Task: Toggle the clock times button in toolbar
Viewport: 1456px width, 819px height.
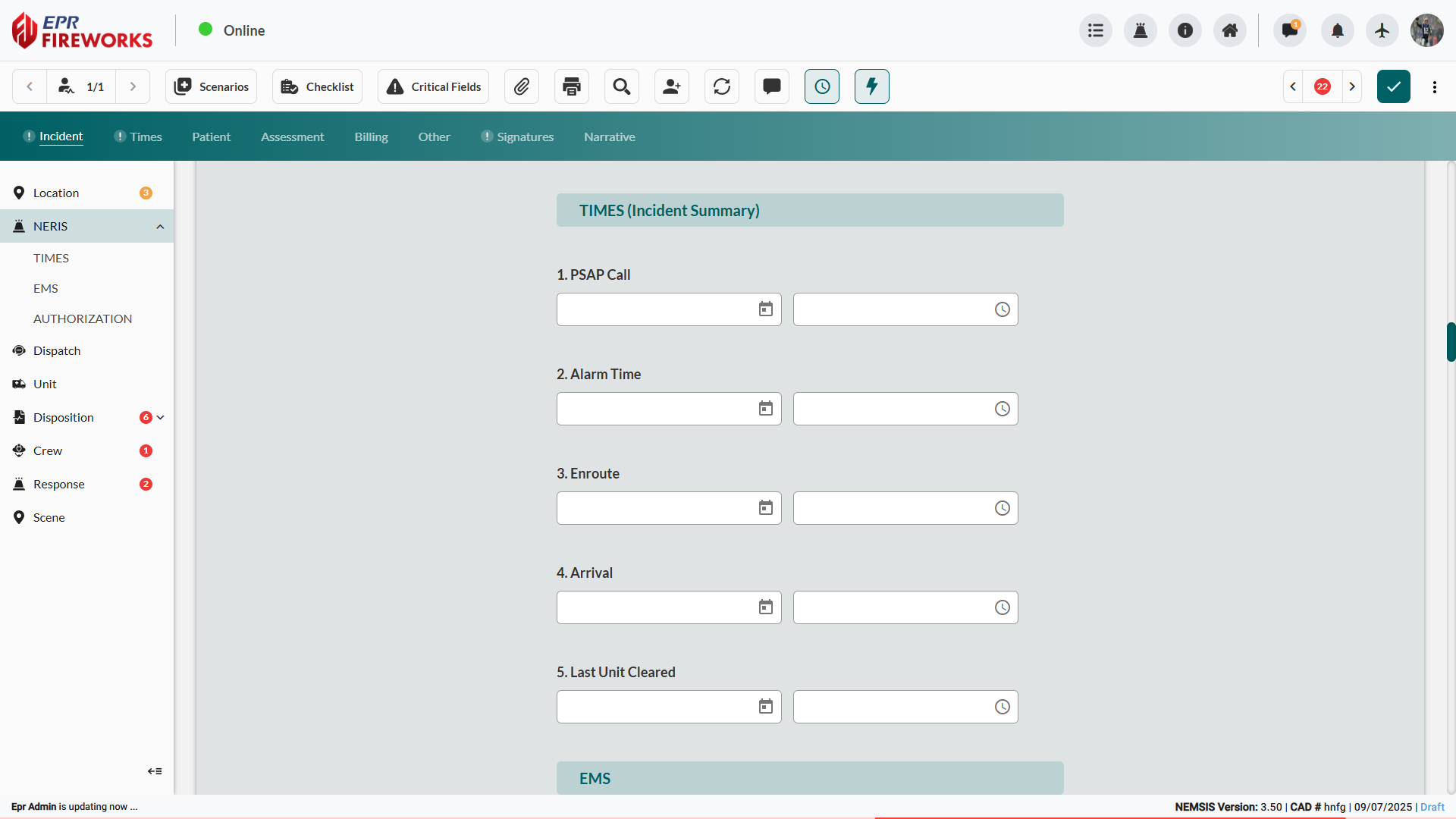Action: click(822, 86)
